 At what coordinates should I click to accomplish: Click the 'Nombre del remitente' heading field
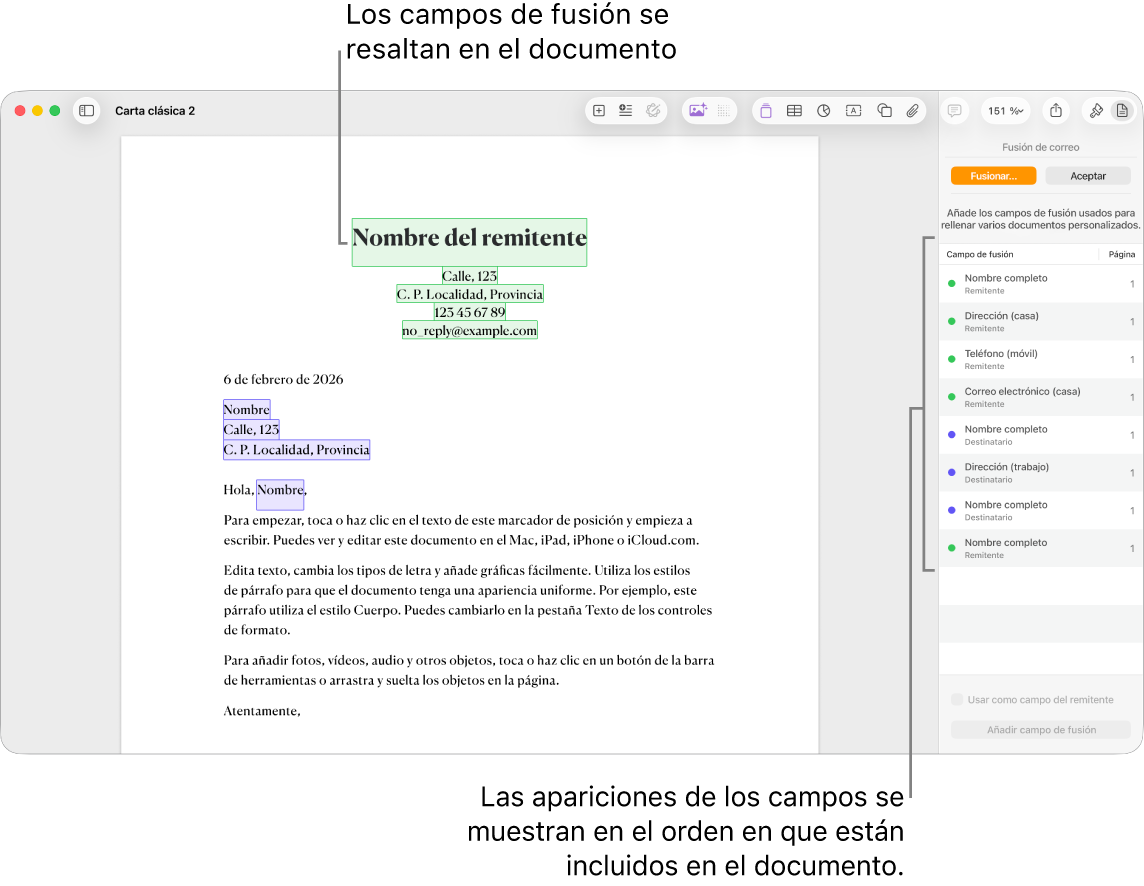(x=469, y=242)
